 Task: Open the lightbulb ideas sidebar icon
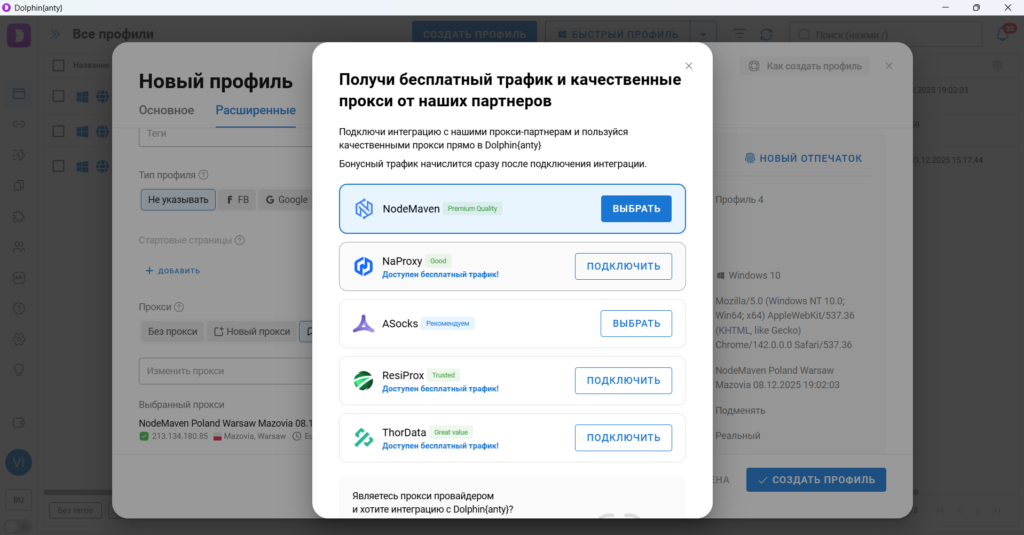coord(19,370)
